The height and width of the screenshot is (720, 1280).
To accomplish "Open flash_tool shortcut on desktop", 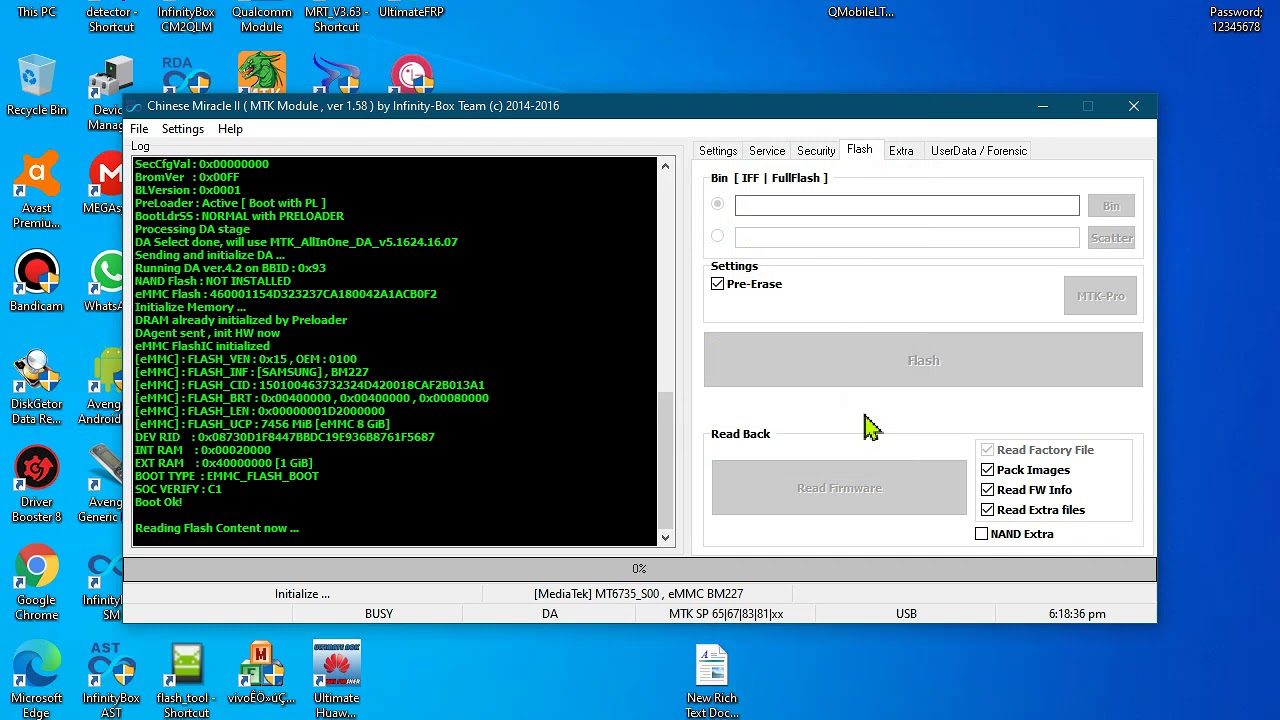I will (186, 680).
